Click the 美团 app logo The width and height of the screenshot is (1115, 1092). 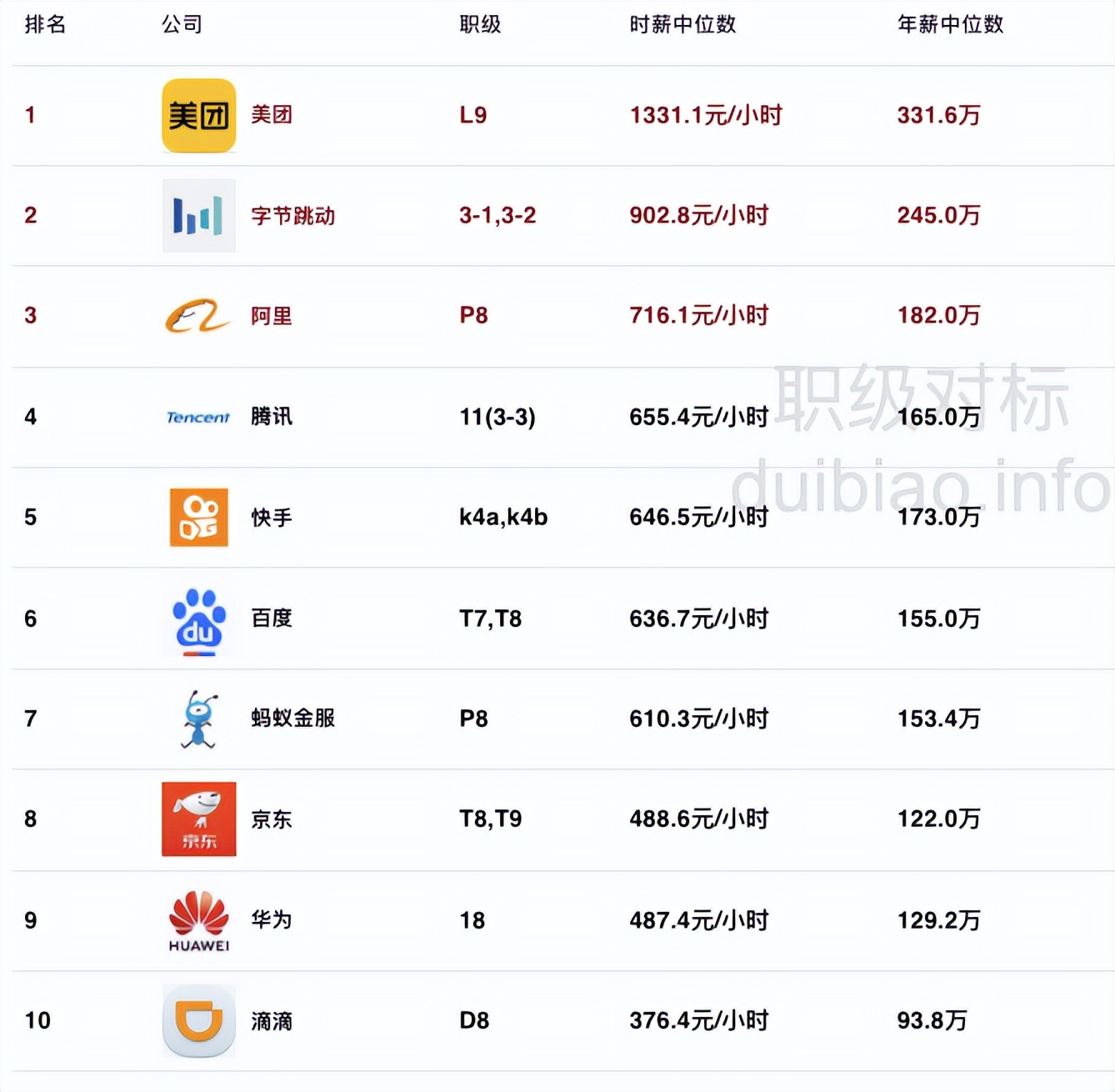click(198, 114)
